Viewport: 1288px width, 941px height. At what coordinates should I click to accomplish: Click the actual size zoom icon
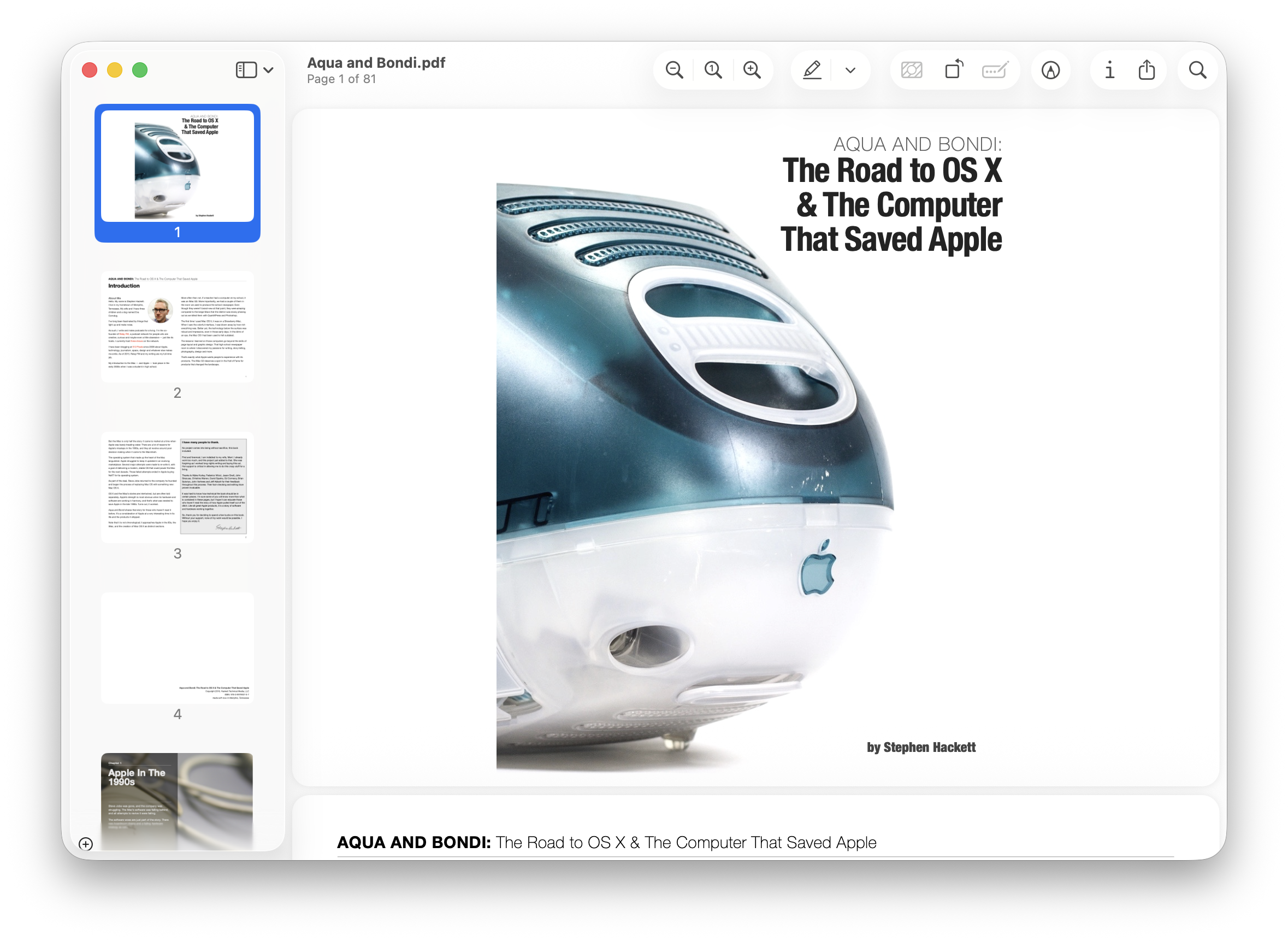point(713,70)
